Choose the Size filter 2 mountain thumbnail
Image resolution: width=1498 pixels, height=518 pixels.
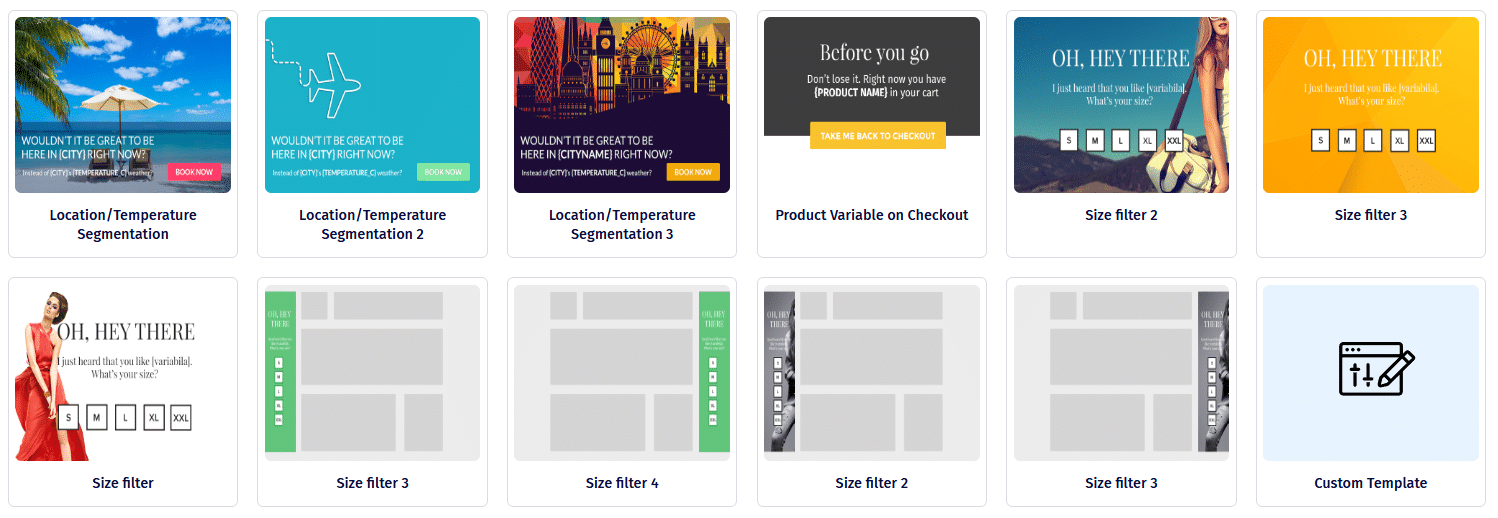(1121, 105)
